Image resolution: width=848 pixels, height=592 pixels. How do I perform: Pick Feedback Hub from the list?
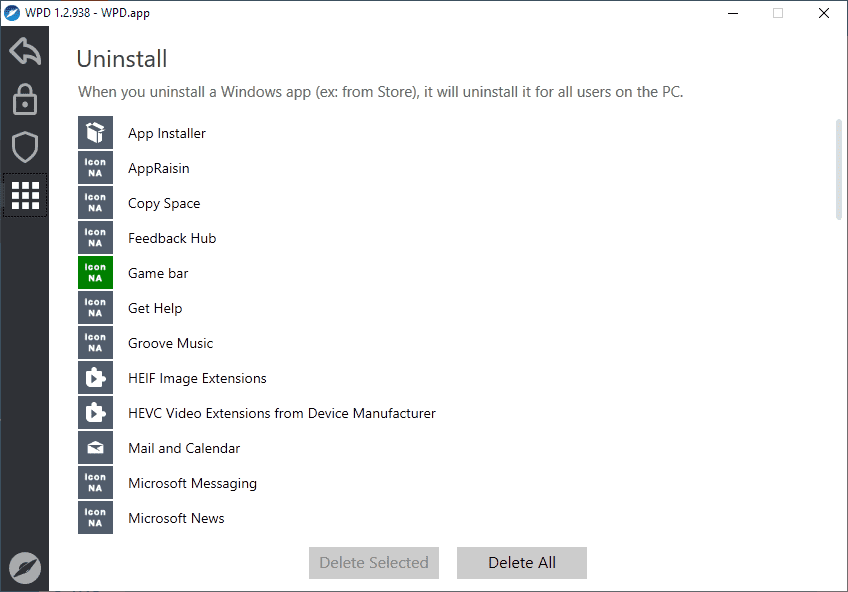coord(172,238)
